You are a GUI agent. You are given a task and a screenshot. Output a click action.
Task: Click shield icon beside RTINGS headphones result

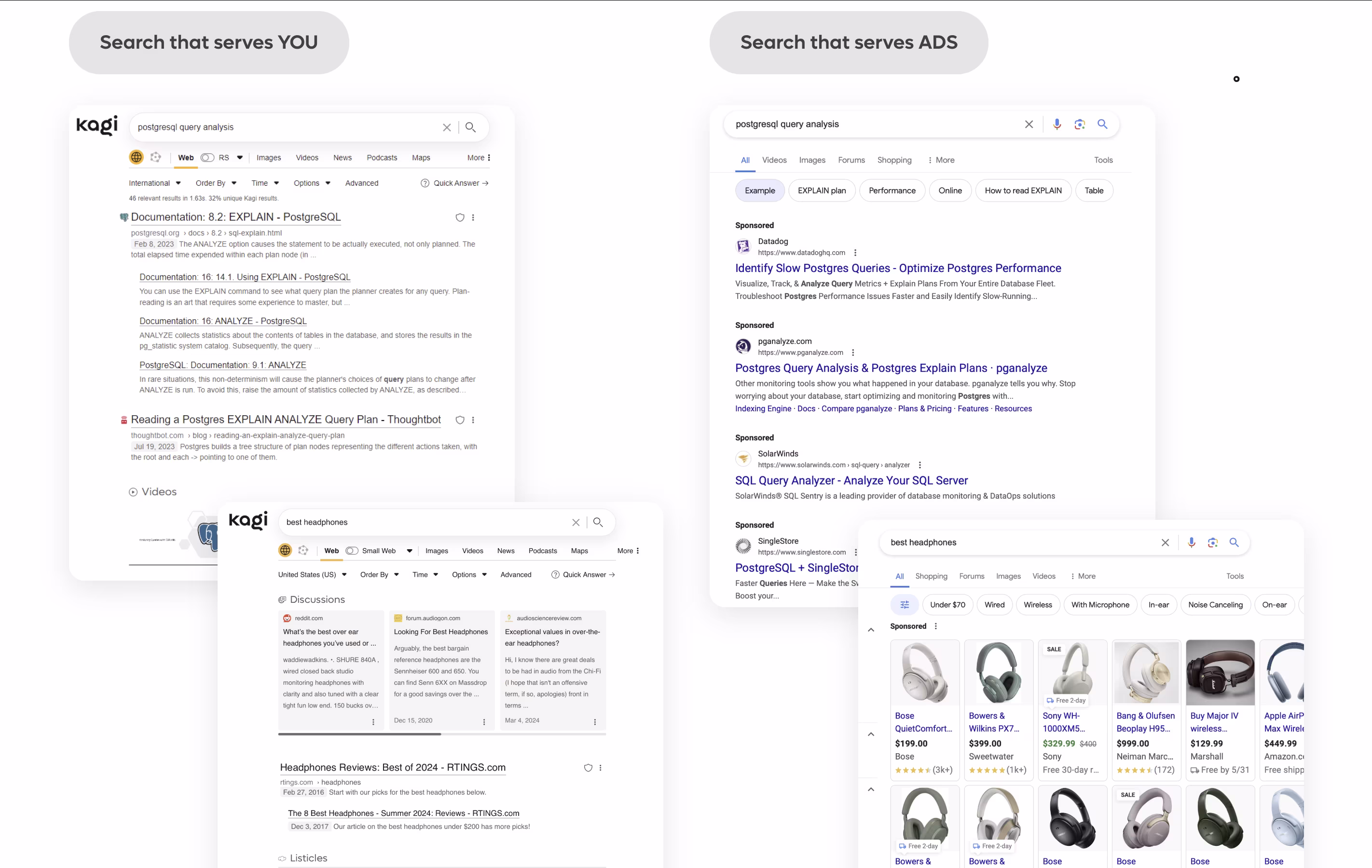(x=588, y=768)
